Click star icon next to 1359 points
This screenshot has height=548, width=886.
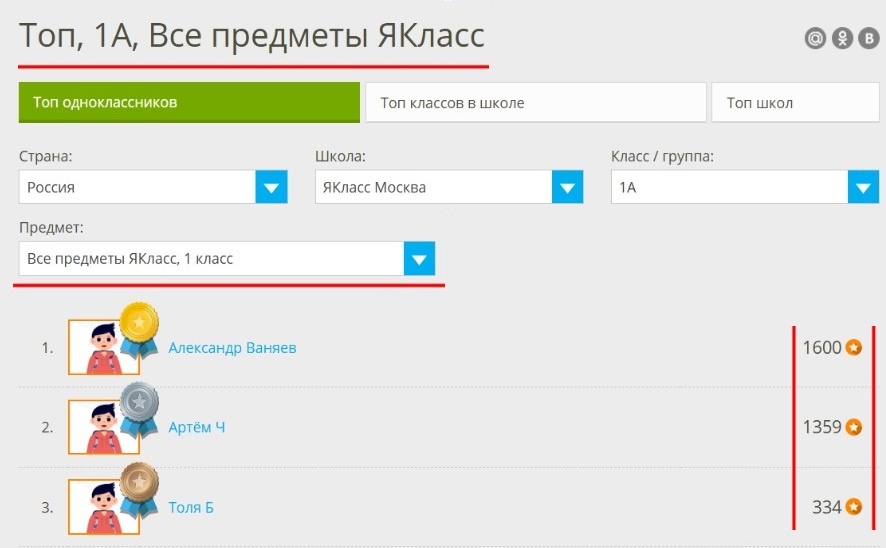854,427
